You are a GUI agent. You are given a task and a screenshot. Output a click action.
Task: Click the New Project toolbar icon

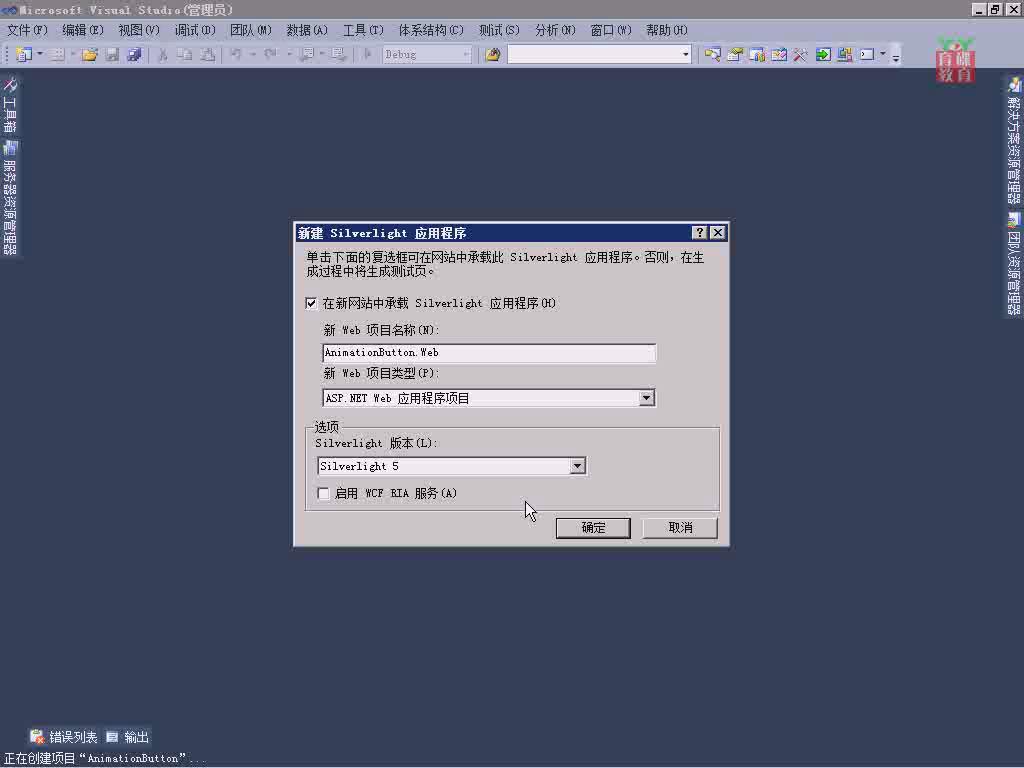[x=24, y=55]
